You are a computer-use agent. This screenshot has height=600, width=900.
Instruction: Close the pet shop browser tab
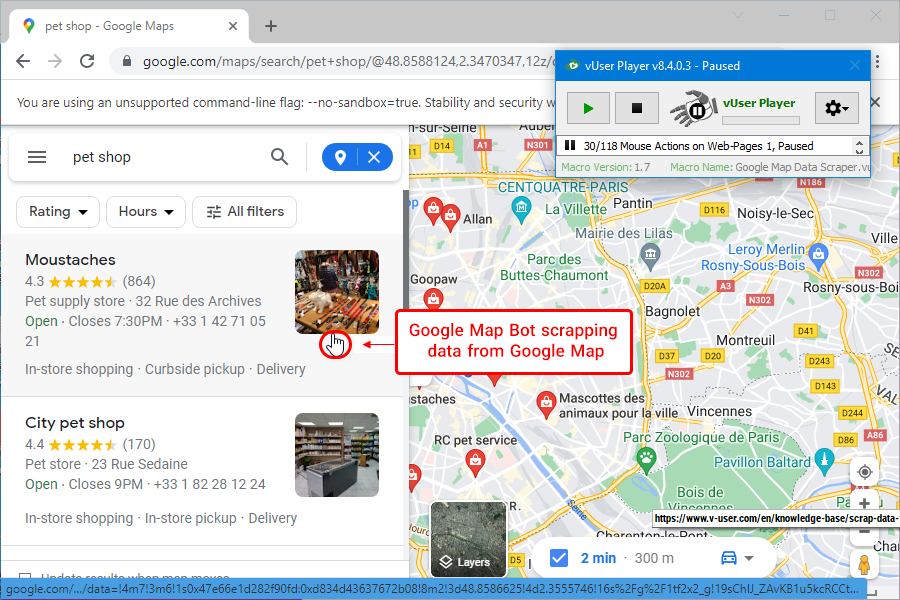click(x=232, y=26)
